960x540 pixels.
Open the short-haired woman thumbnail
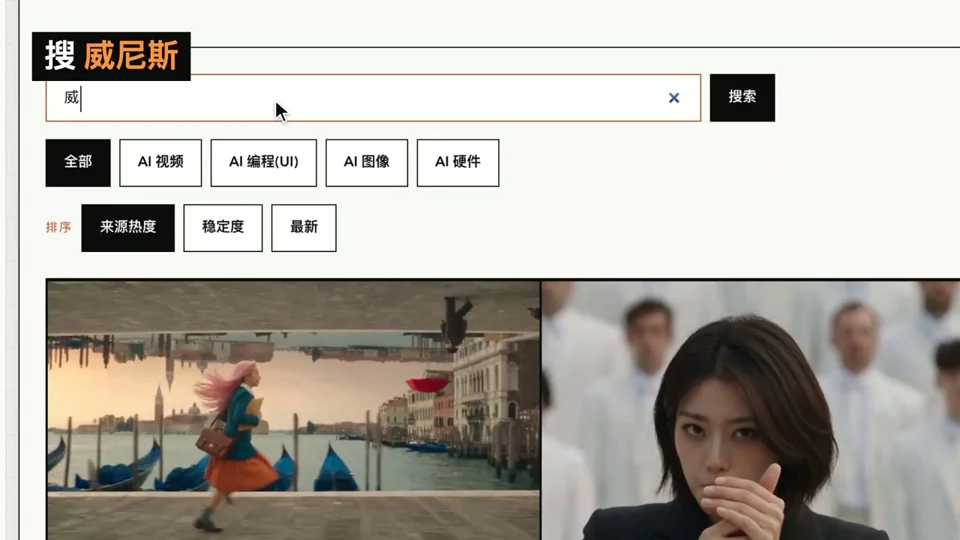click(x=751, y=410)
